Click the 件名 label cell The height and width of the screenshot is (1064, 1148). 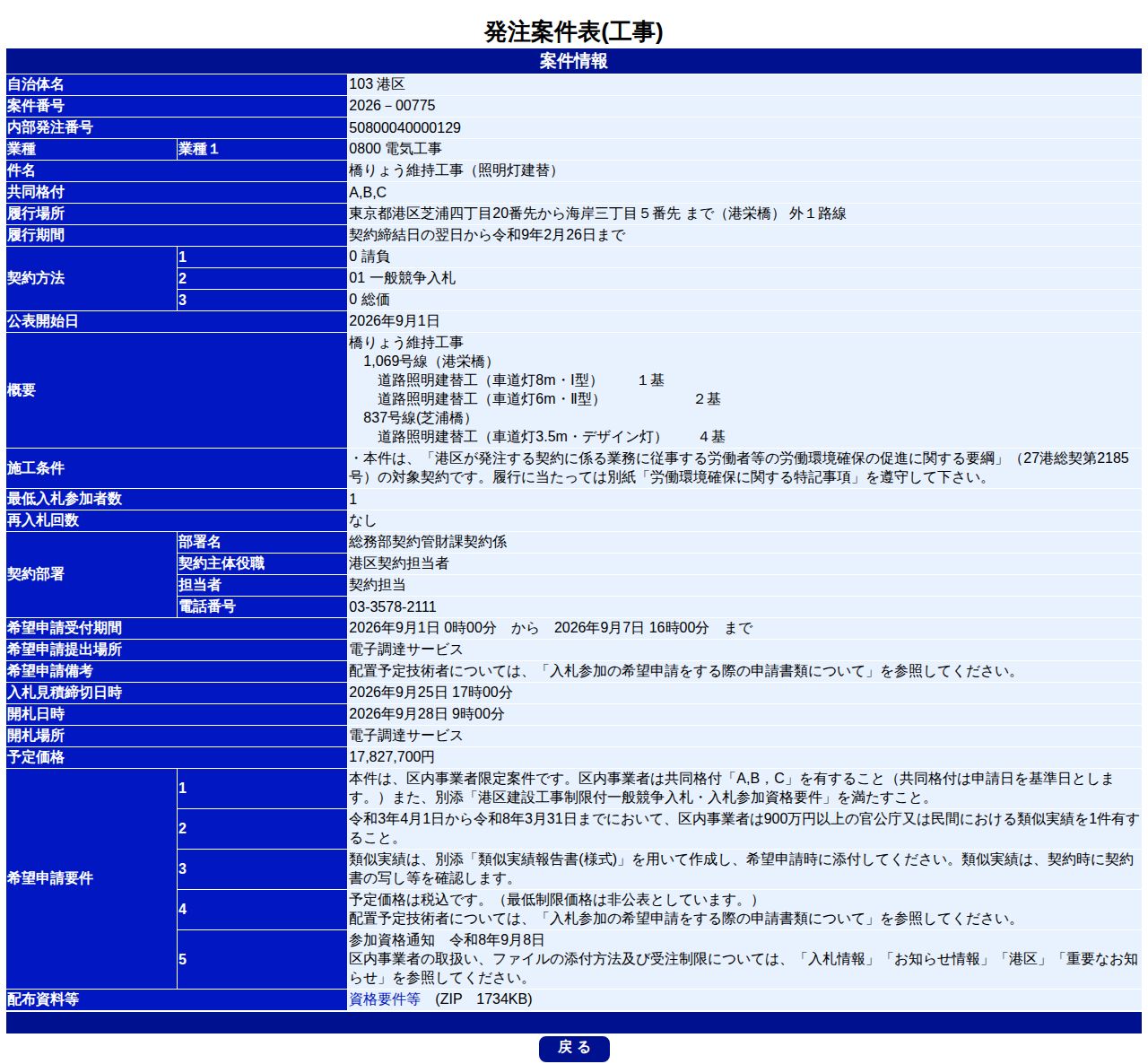176,170
